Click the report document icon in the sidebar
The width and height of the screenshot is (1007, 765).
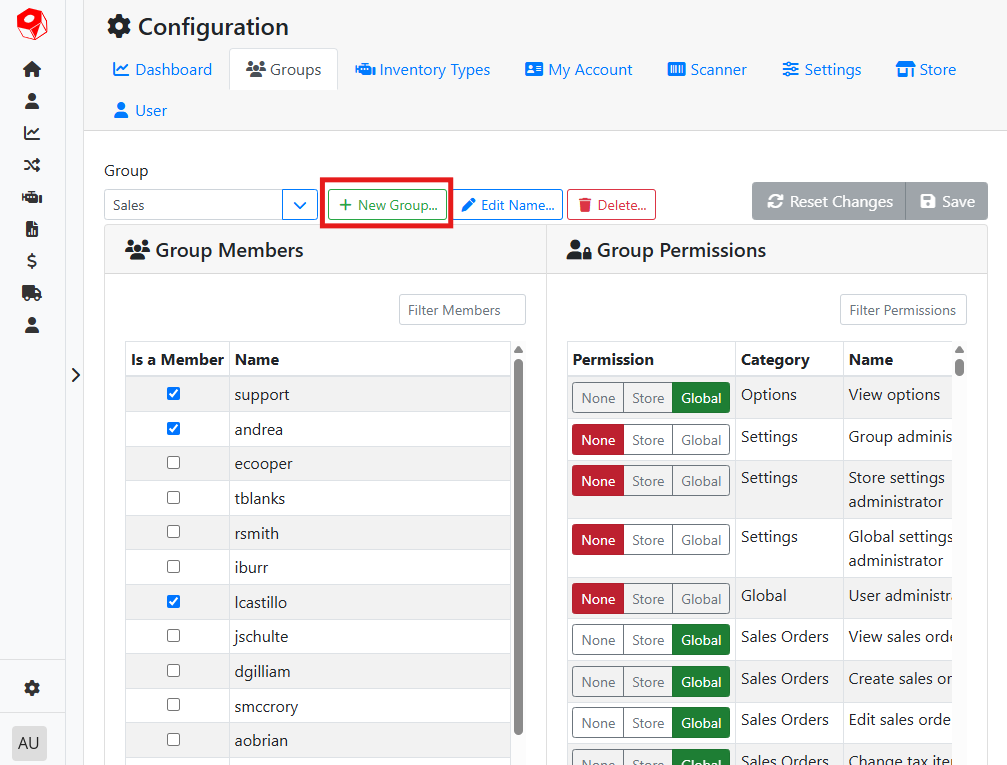click(32, 229)
